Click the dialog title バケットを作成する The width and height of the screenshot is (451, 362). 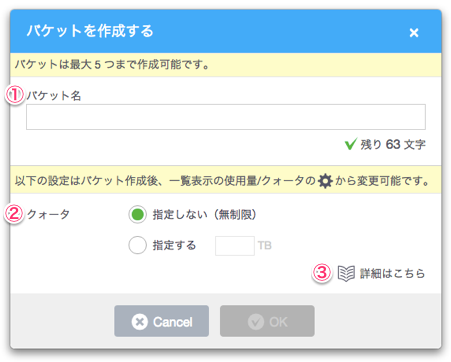[x=90, y=31]
